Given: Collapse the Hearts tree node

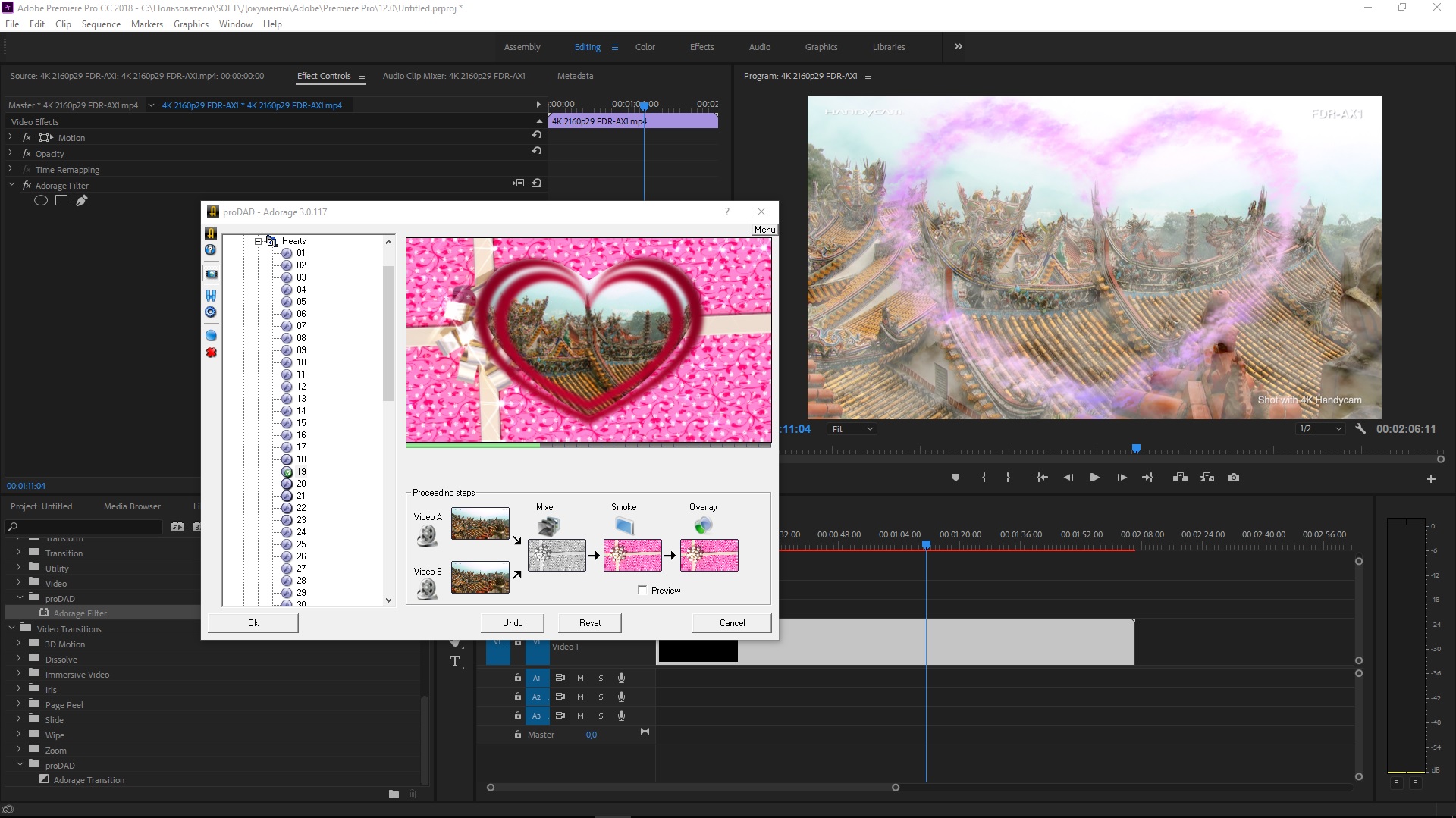Looking at the screenshot, I should 258,241.
